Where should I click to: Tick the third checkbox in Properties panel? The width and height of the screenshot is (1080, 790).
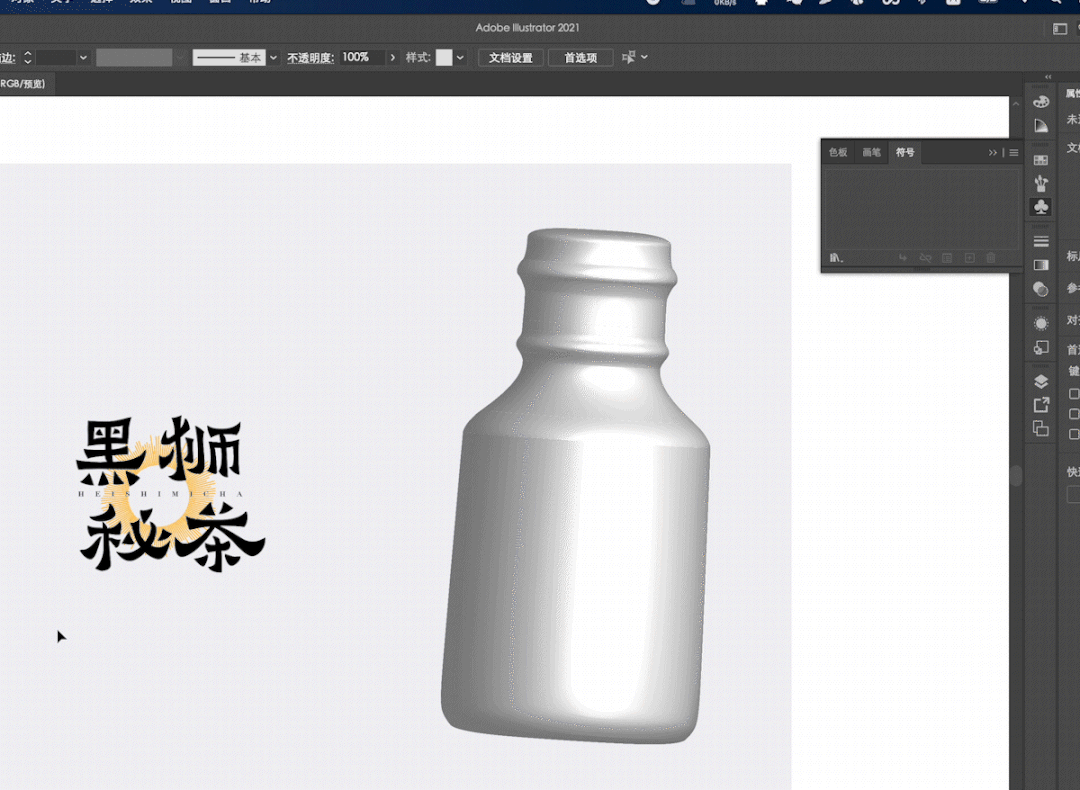1075,434
